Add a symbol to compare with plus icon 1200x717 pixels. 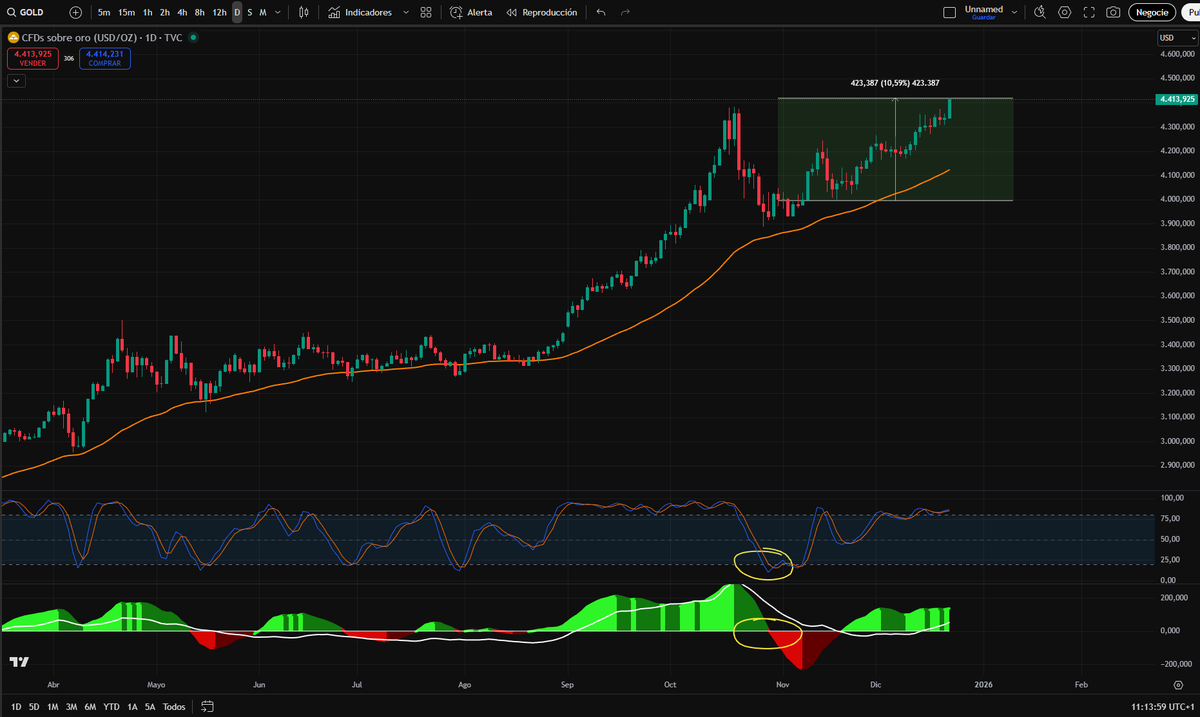tap(76, 12)
